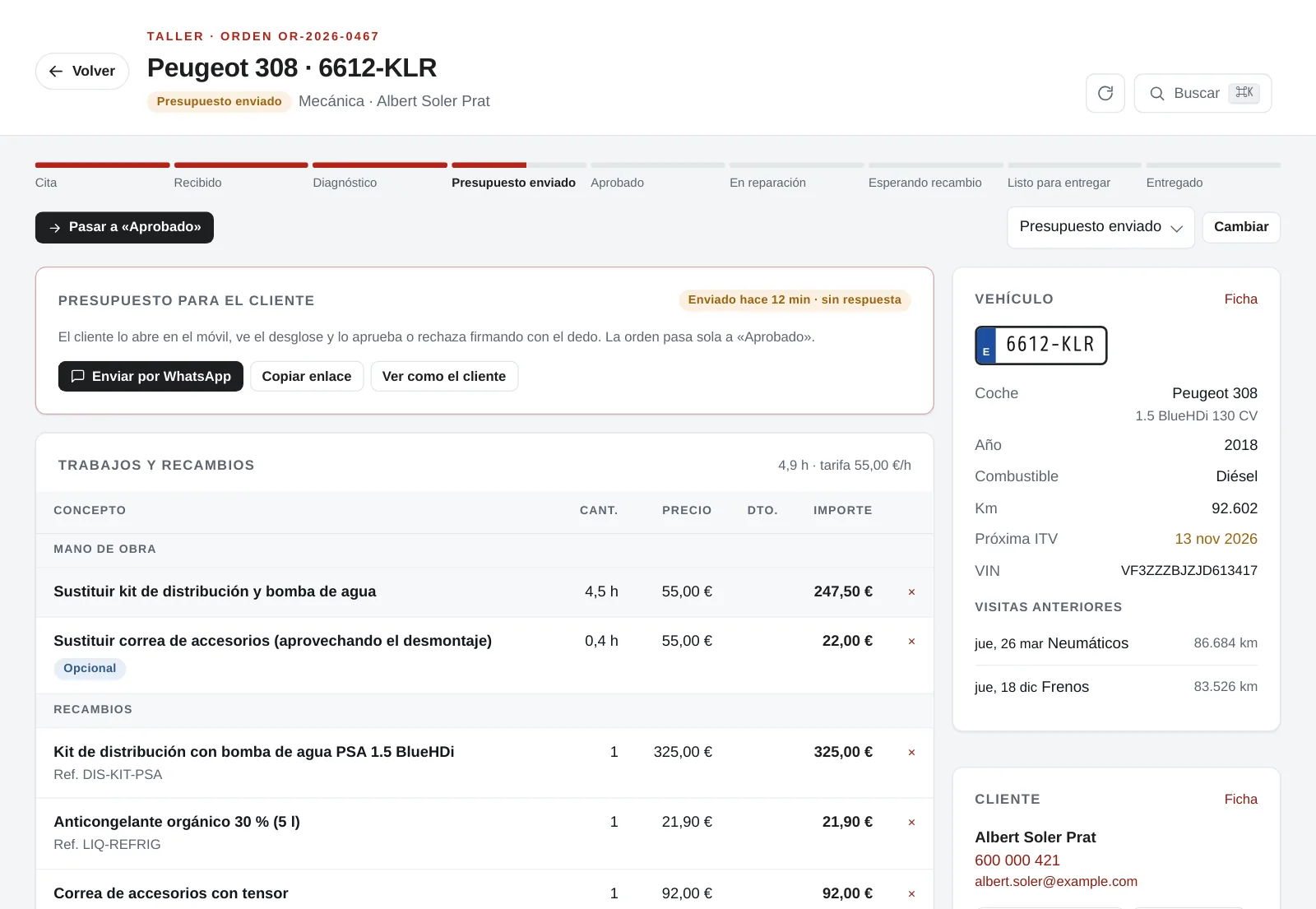This screenshot has width=1316, height=909.
Task: Open the Neumáticos previous visit
Action: pyautogui.click(x=1116, y=643)
